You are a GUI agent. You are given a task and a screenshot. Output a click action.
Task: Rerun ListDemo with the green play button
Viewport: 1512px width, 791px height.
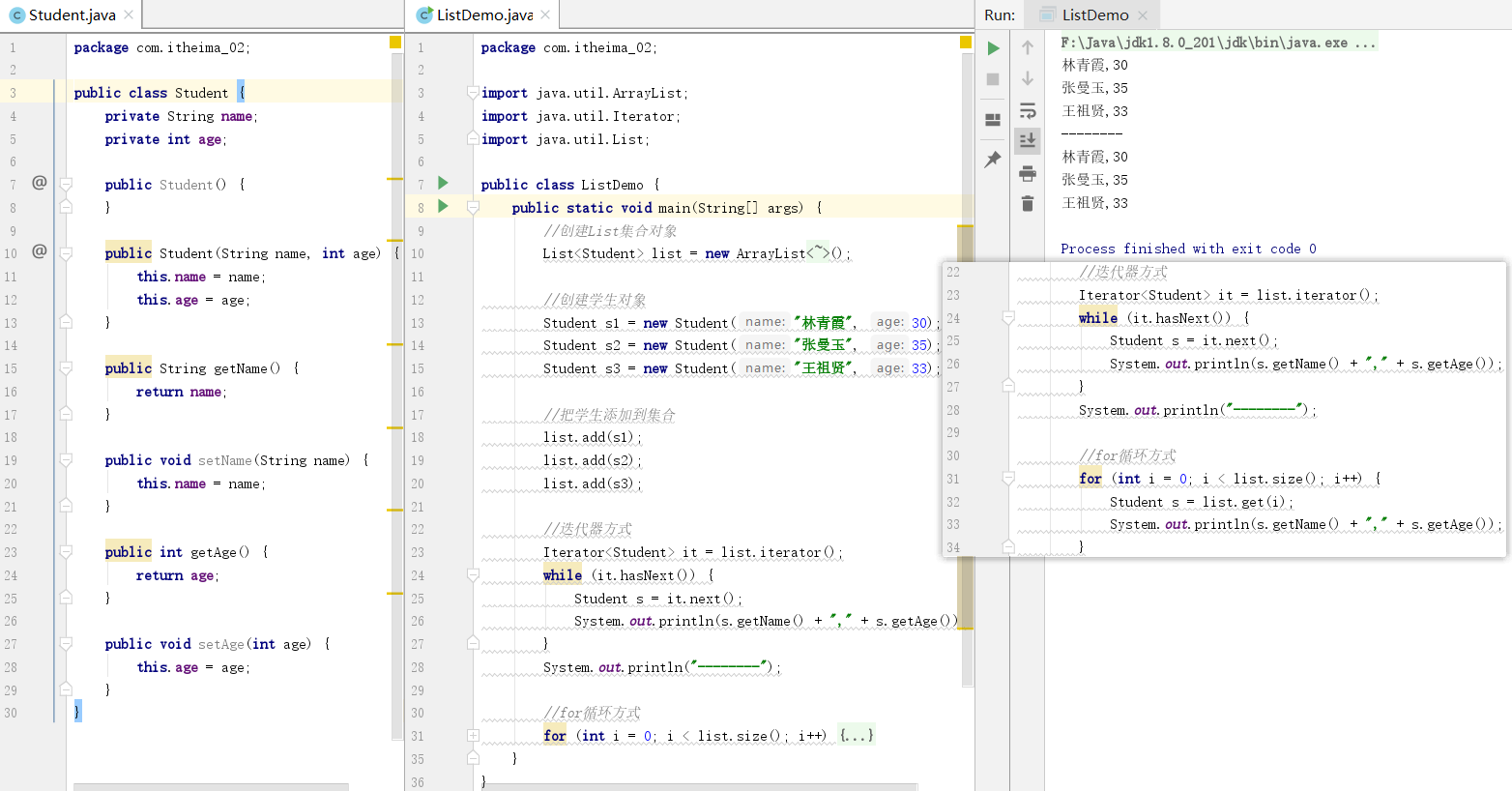pos(993,48)
